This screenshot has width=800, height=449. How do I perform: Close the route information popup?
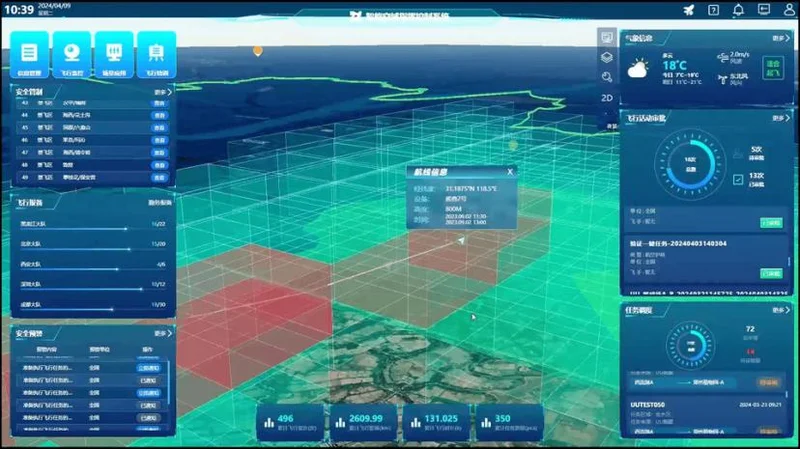tap(509, 171)
